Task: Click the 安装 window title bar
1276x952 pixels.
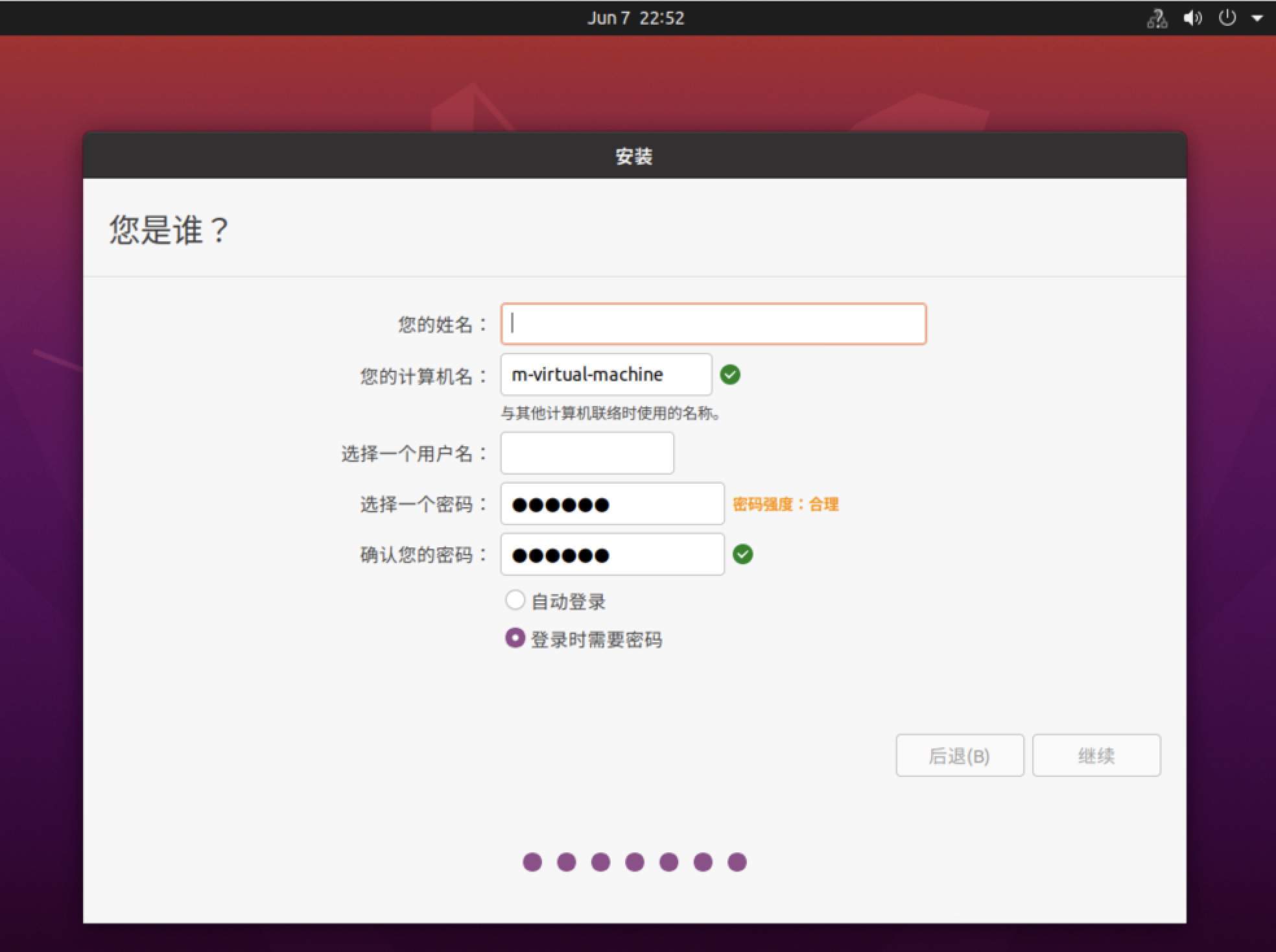Action: click(x=634, y=156)
